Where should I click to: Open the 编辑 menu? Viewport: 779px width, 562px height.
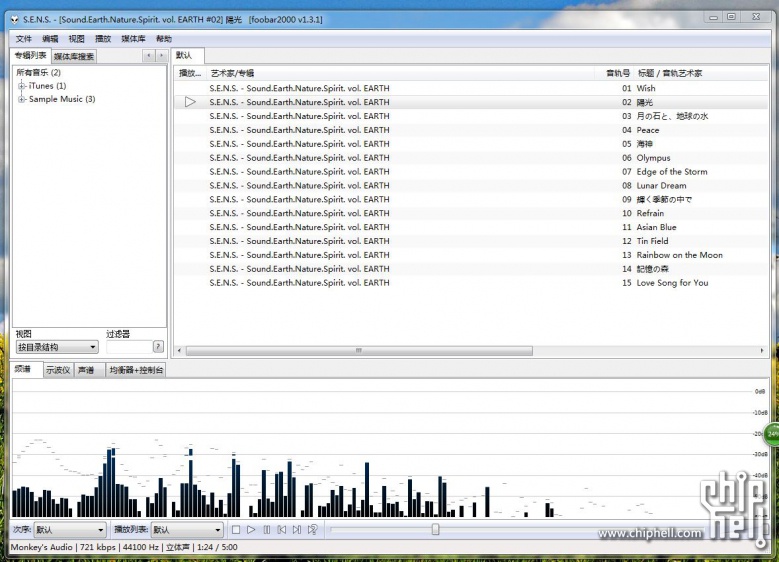[50, 39]
